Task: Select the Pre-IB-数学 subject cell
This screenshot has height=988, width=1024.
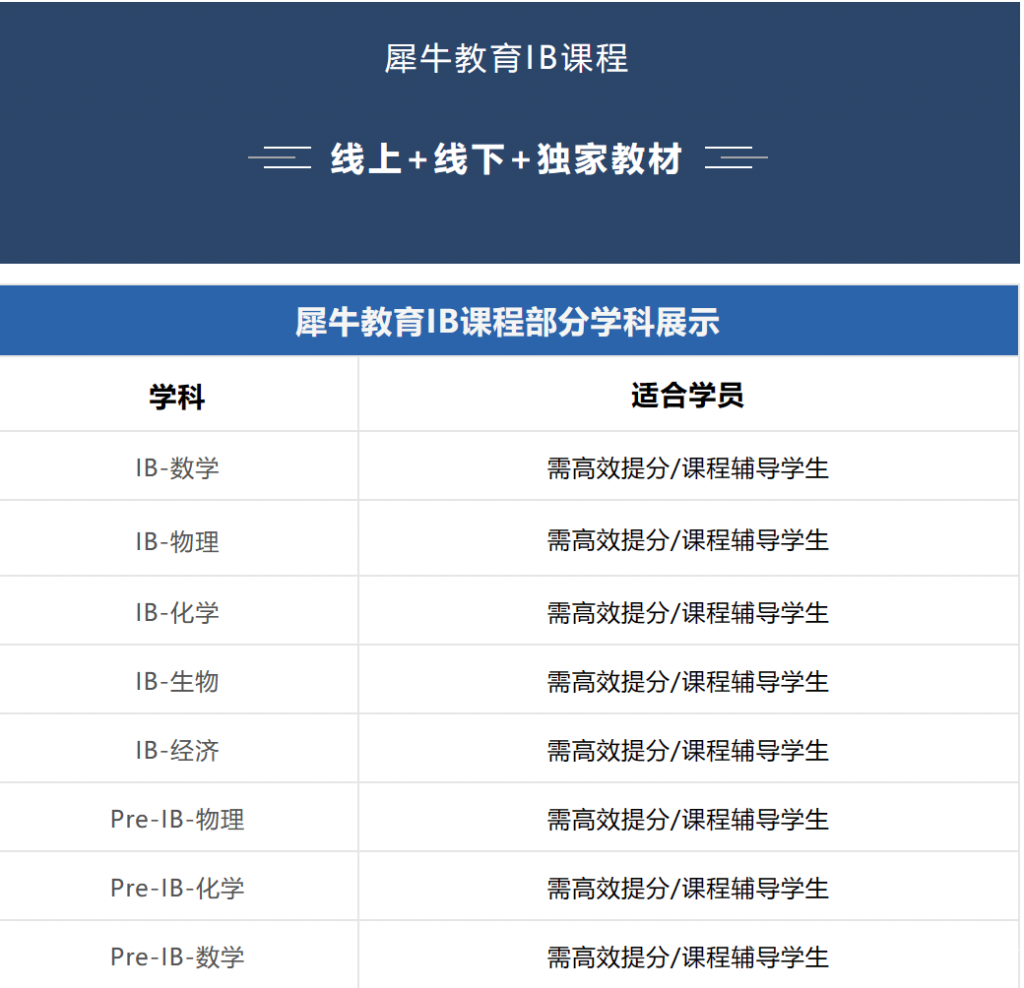Action: (177, 957)
